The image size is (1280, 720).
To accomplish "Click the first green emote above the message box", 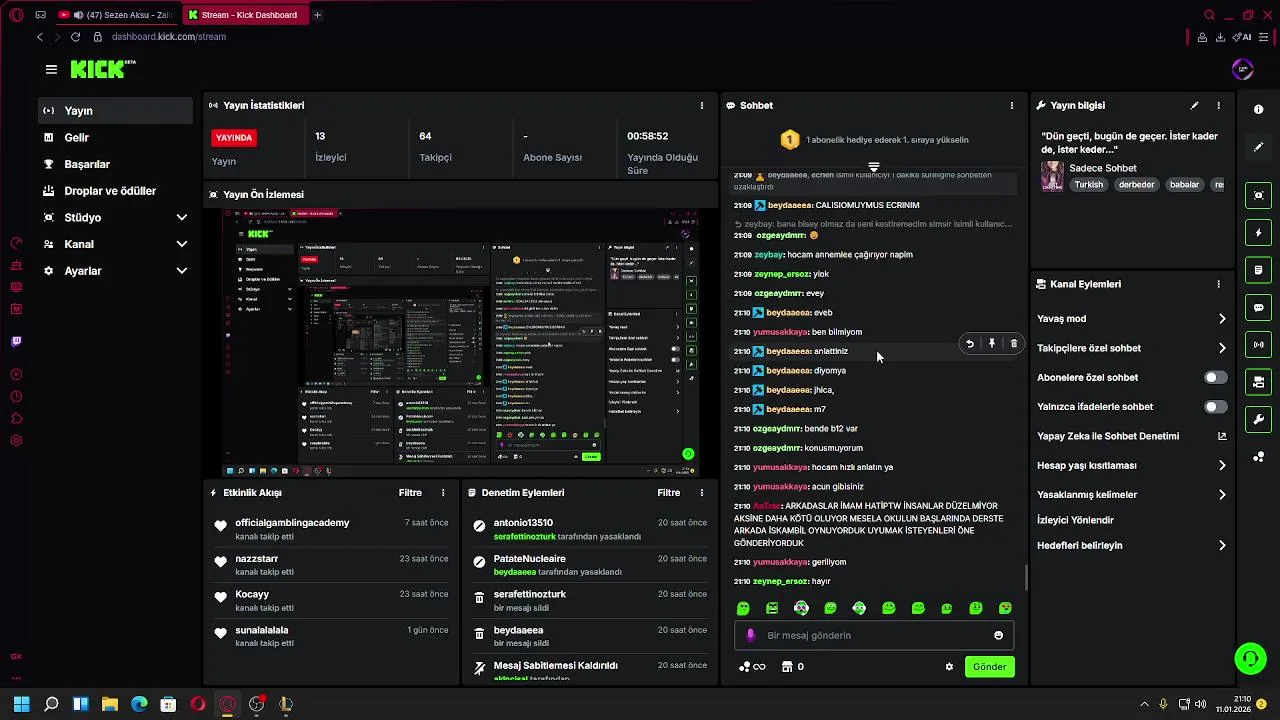I will (x=743, y=608).
